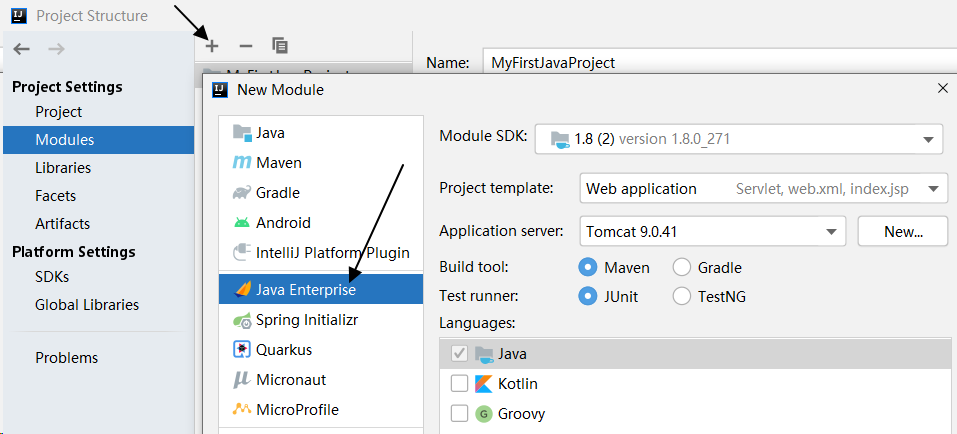
Task: Select the MicroProfile icon
Action: [242, 409]
